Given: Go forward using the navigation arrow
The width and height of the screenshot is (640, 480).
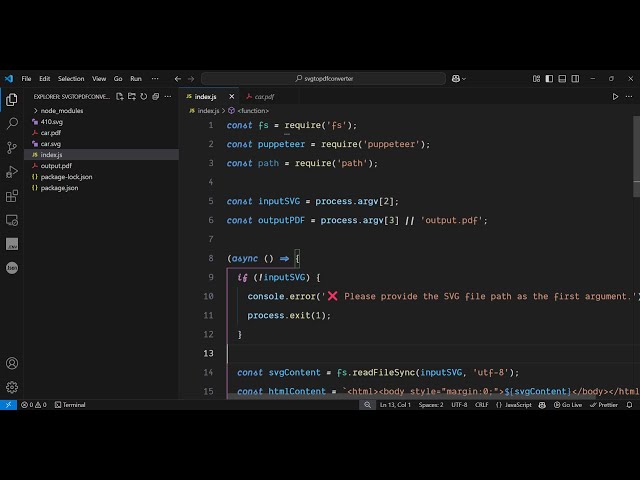Looking at the screenshot, I should coord(191,79).
